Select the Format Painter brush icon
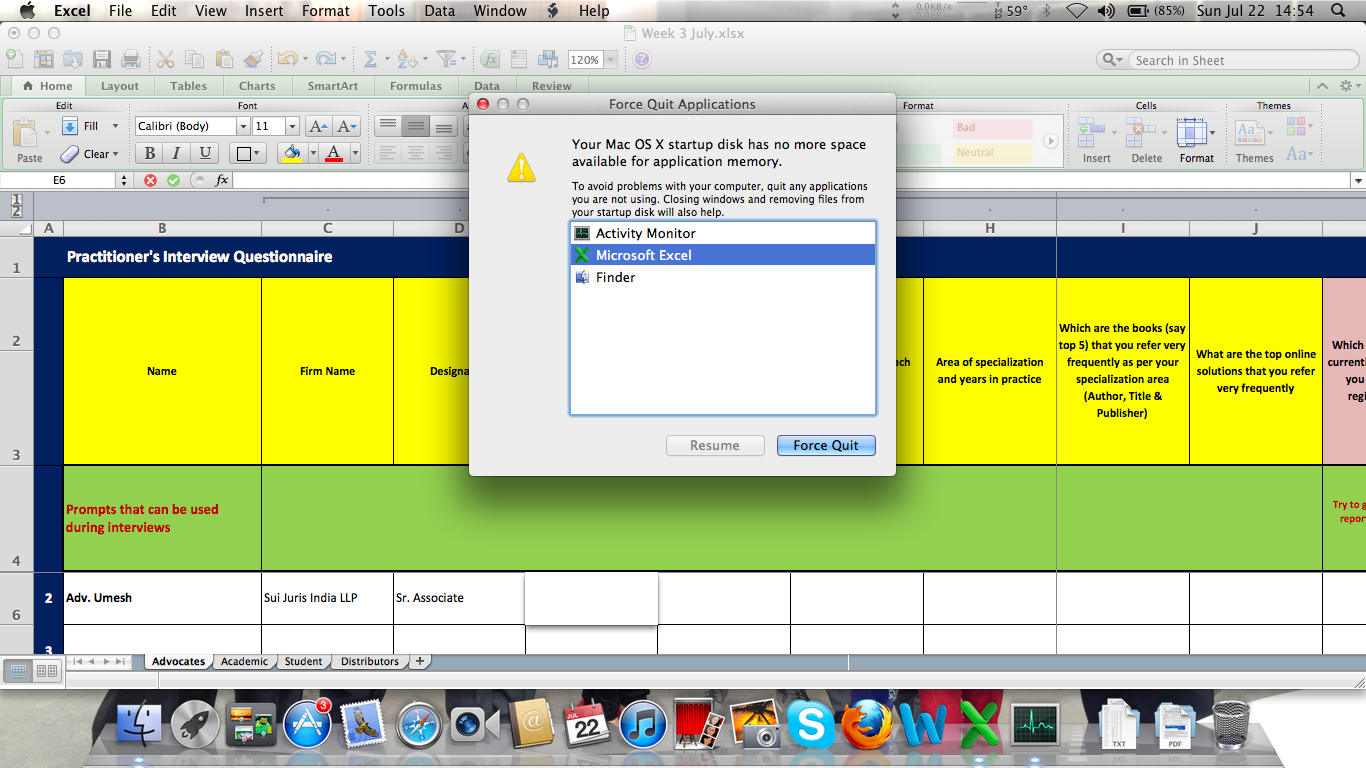 coord(253,59)
